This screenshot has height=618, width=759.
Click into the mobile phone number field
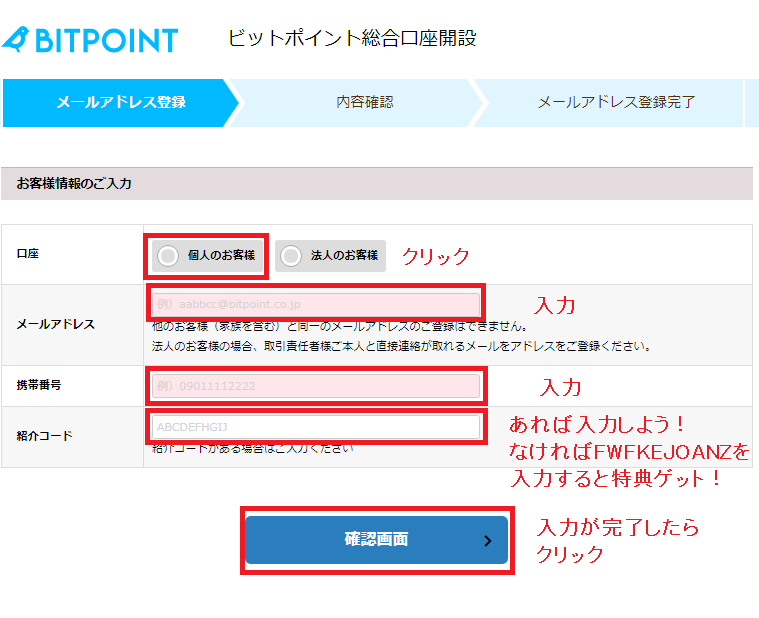point(315,386)
